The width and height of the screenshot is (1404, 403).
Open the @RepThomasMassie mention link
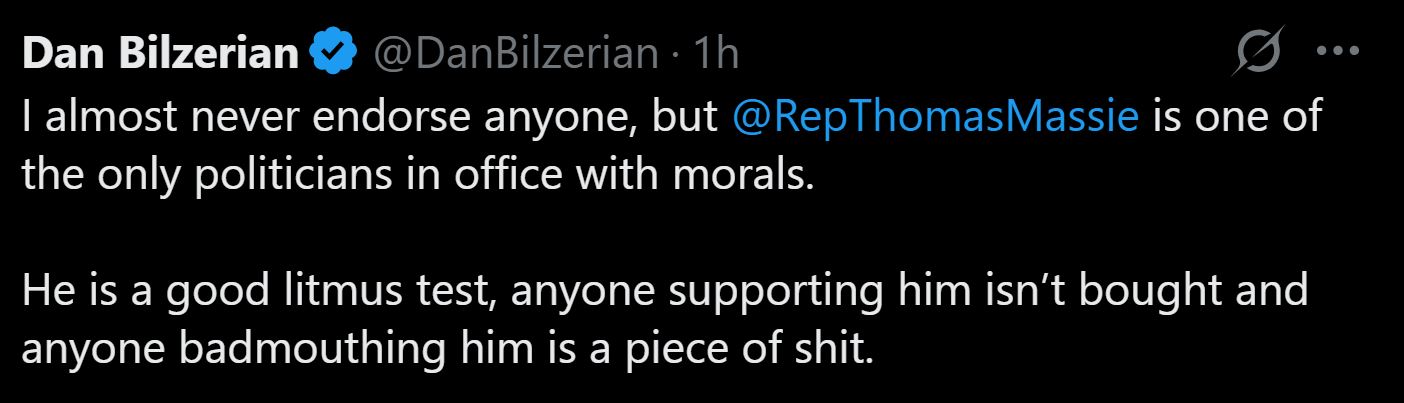click(937, 119)
